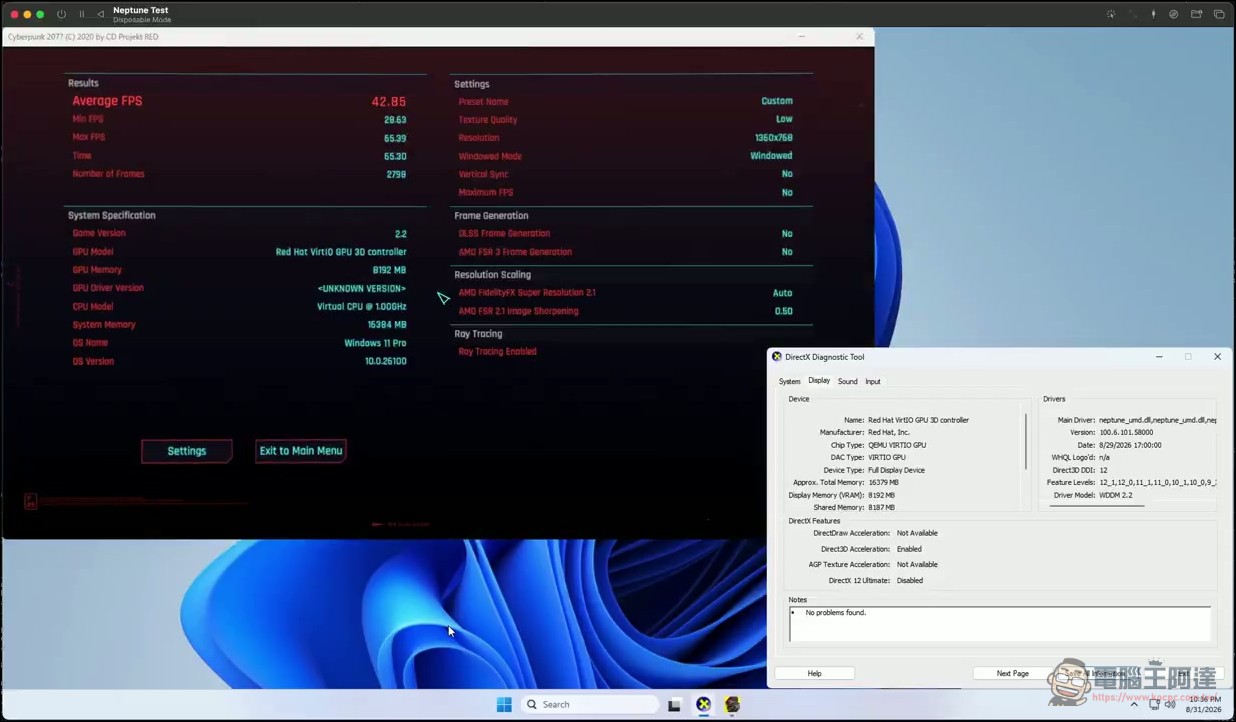Click the CPU Model Virtual CPU text
Screen dimensions: 1236x722
(362, 307)
